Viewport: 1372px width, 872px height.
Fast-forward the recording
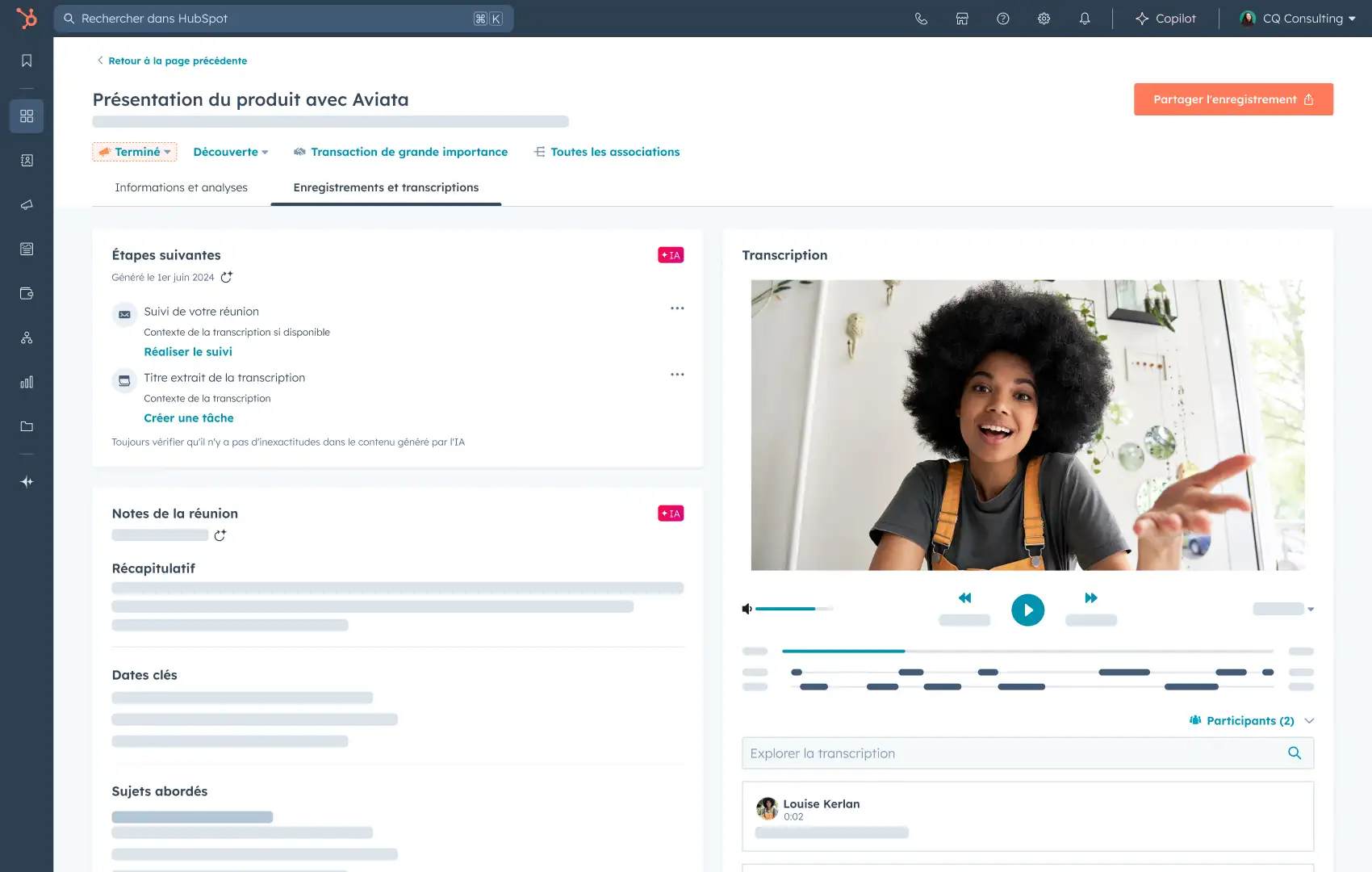pyautogui.click(x=1091, y=598)
